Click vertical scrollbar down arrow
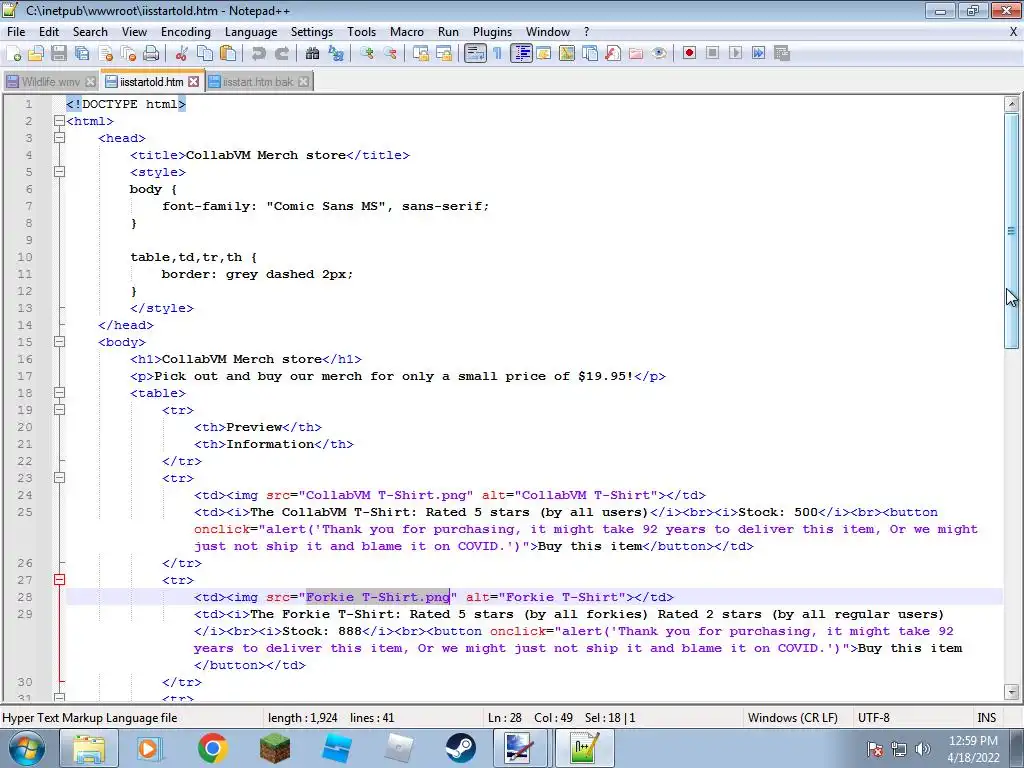 tap(1012, 691)
